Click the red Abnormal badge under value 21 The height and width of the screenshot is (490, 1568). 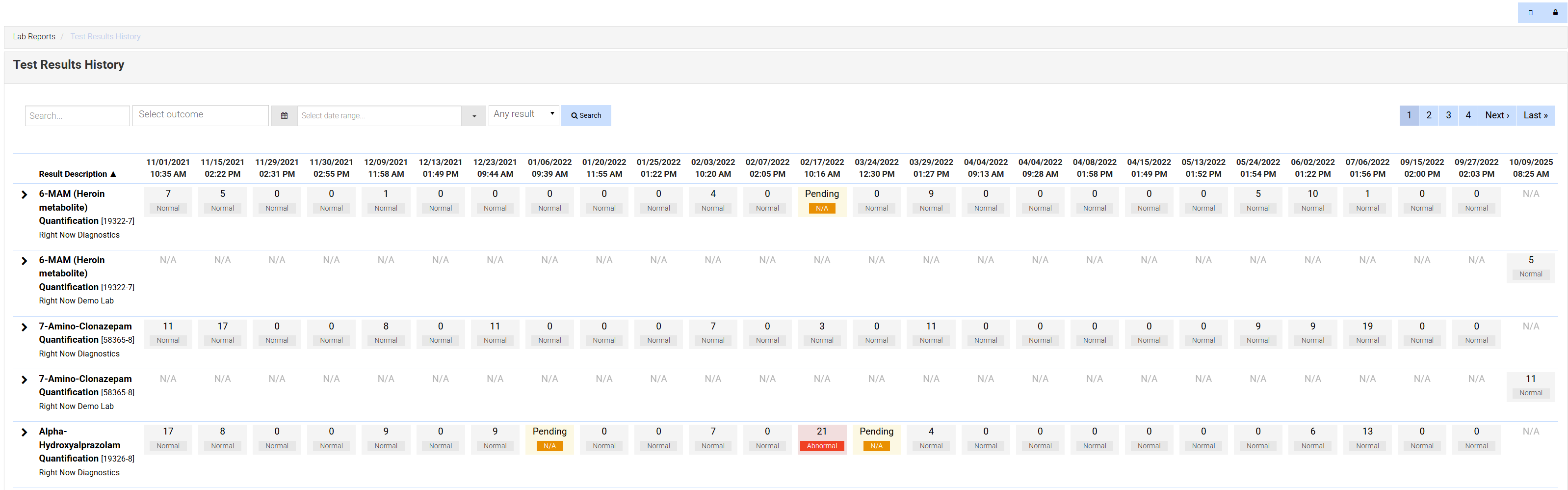tap(821, 446)
